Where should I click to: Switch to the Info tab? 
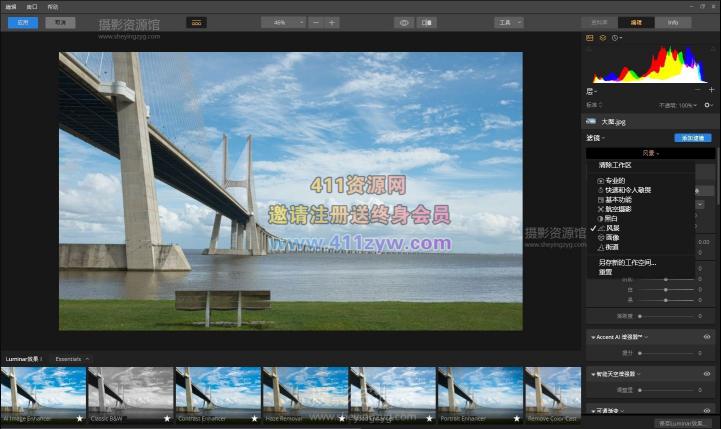(x=673, y=22)
